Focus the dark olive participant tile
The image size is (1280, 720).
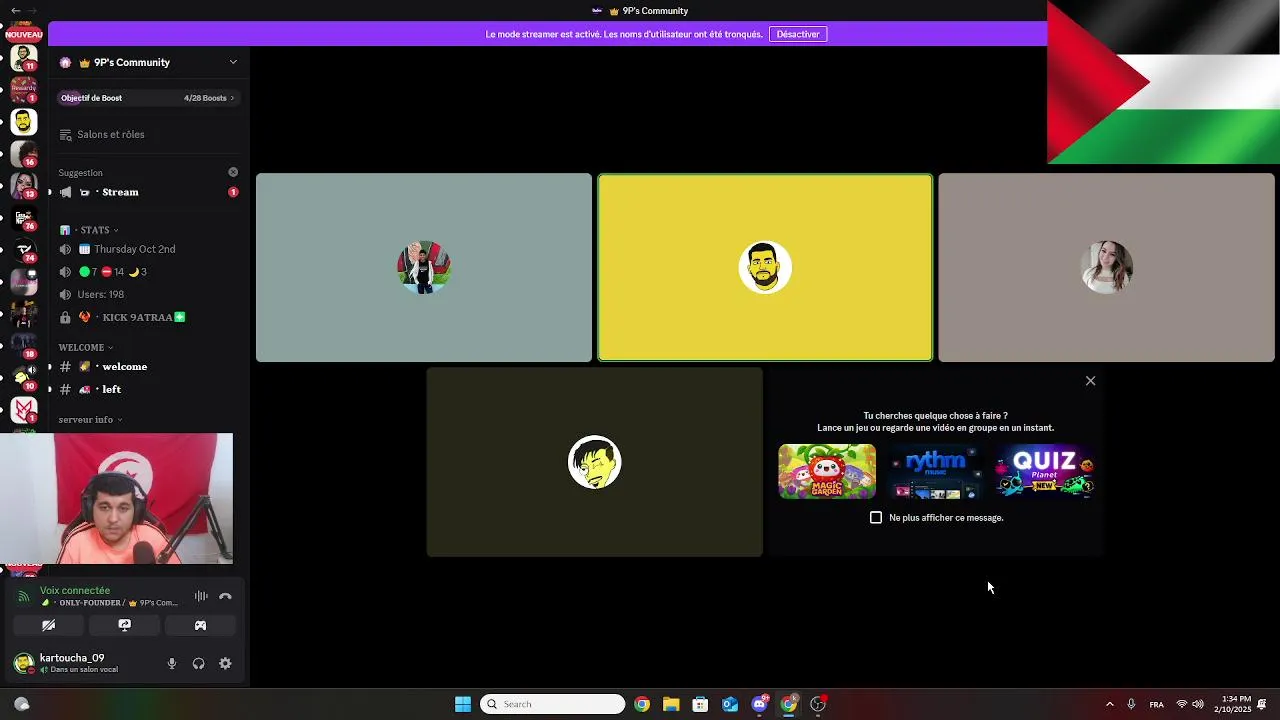[x=595, y=462]
